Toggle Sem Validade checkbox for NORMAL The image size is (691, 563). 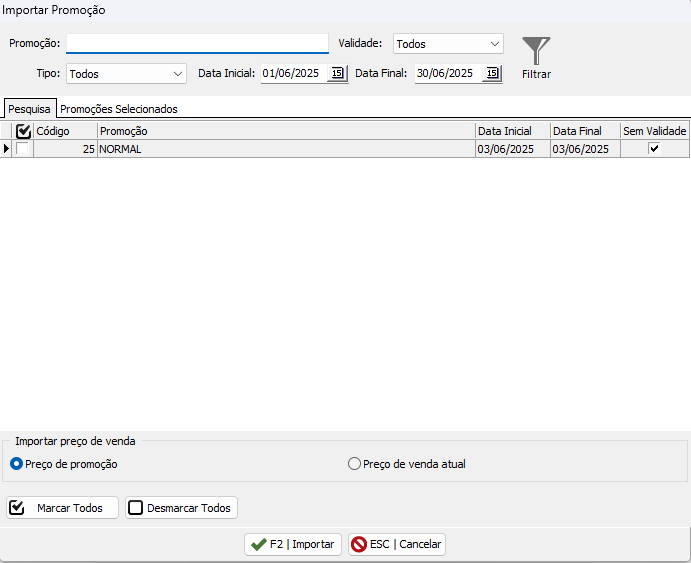[654, 149]
